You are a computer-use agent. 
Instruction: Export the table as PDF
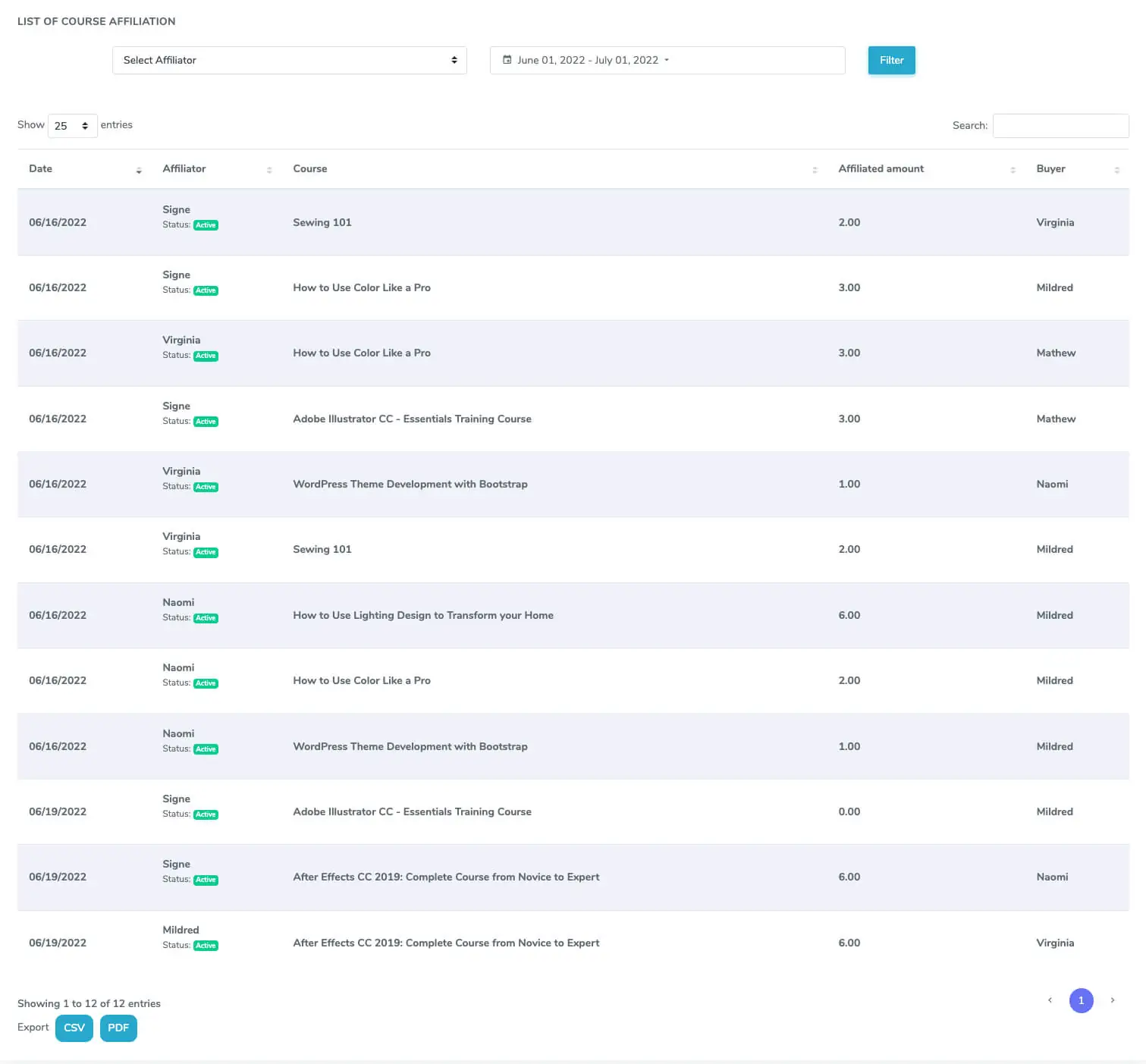tap(118, 1028)
